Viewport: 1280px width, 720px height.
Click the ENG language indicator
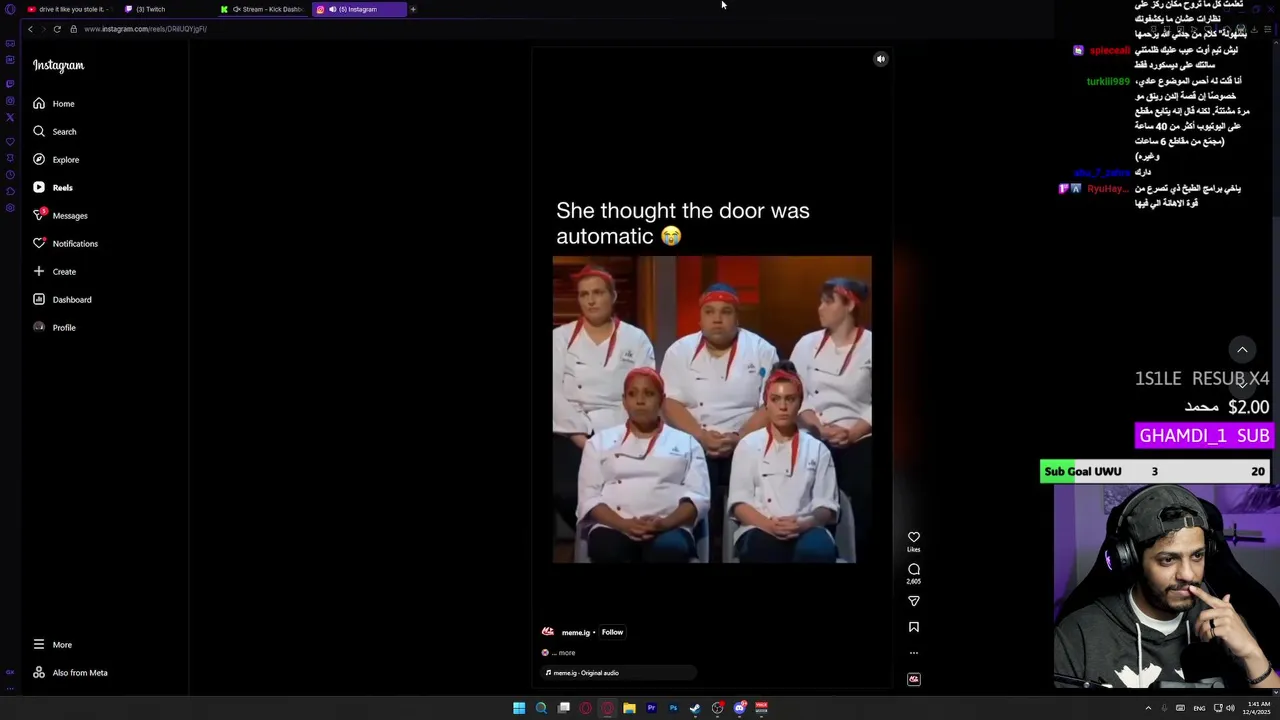pos(1199,708)
